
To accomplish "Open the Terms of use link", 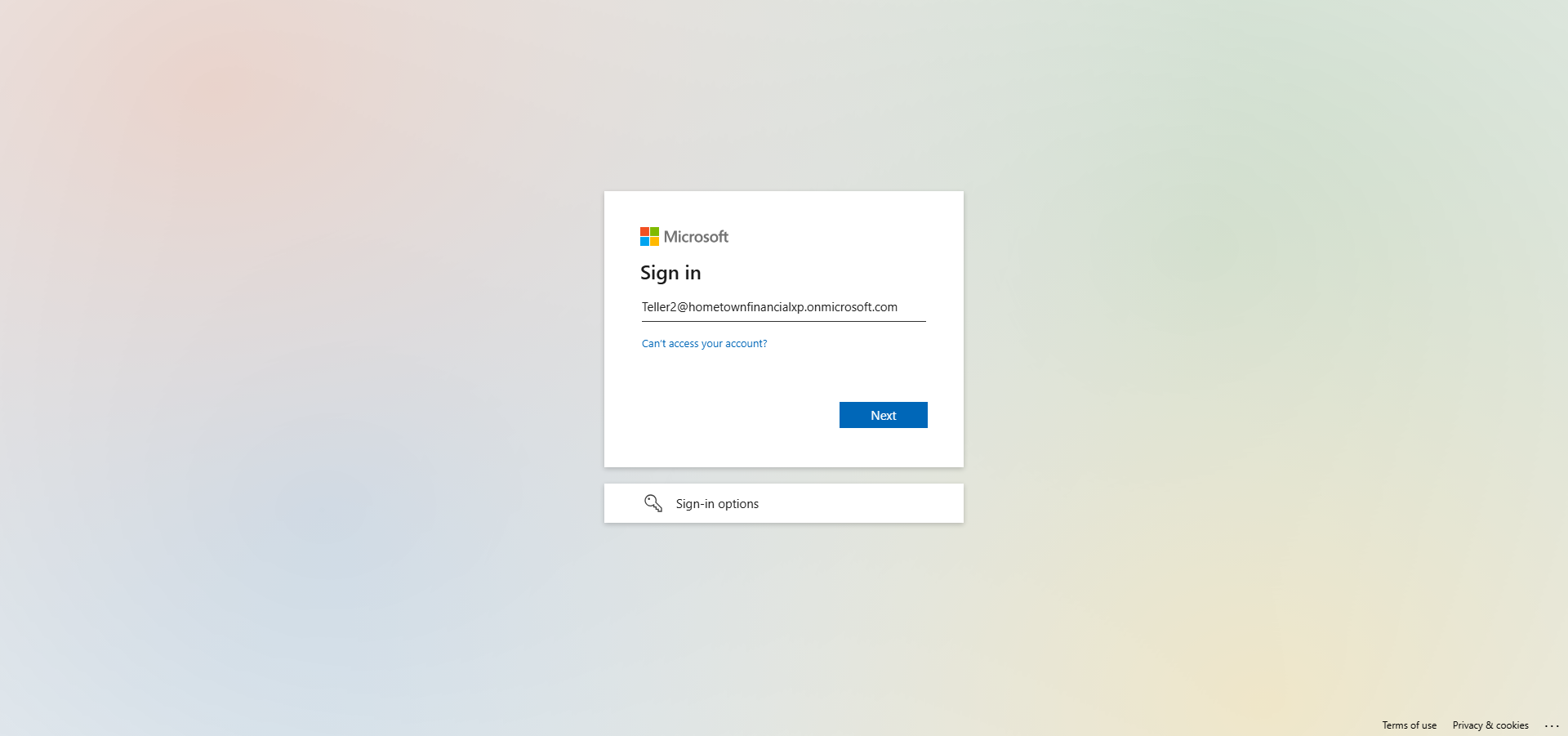I will 1409,725.
